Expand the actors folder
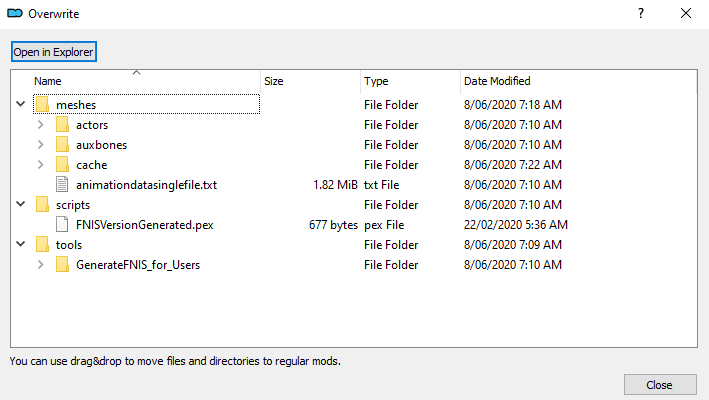Viewport: 709px width, 400px height. [41, 124]
